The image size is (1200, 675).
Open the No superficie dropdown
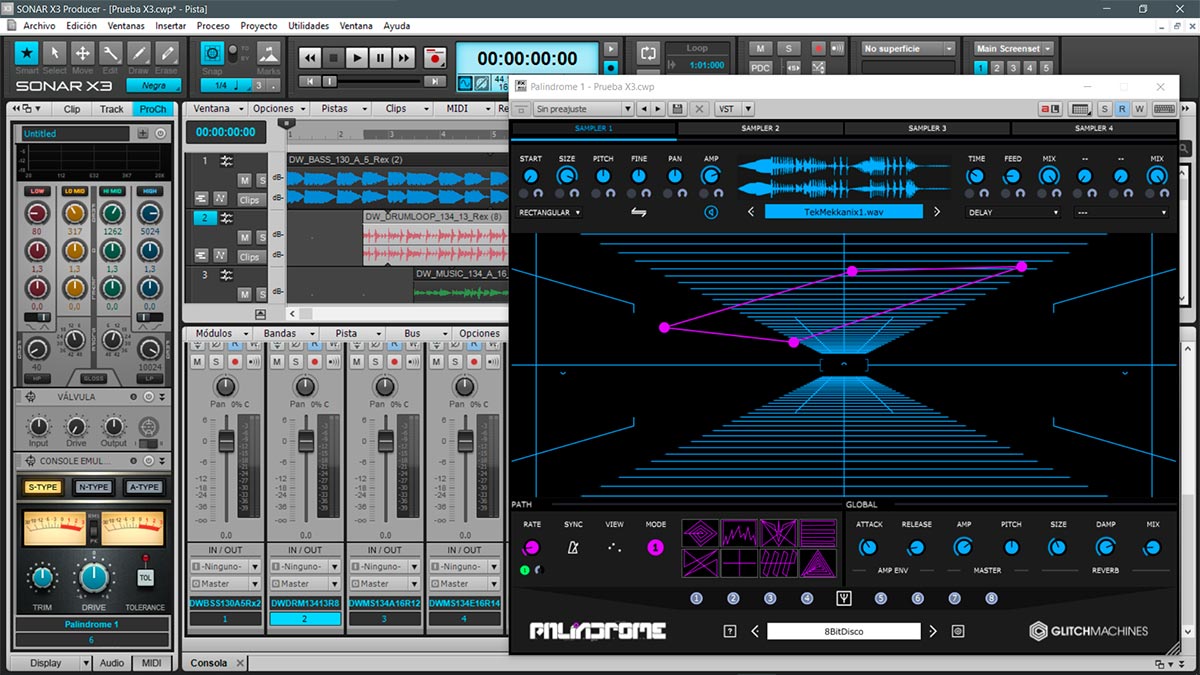(909, 48)
